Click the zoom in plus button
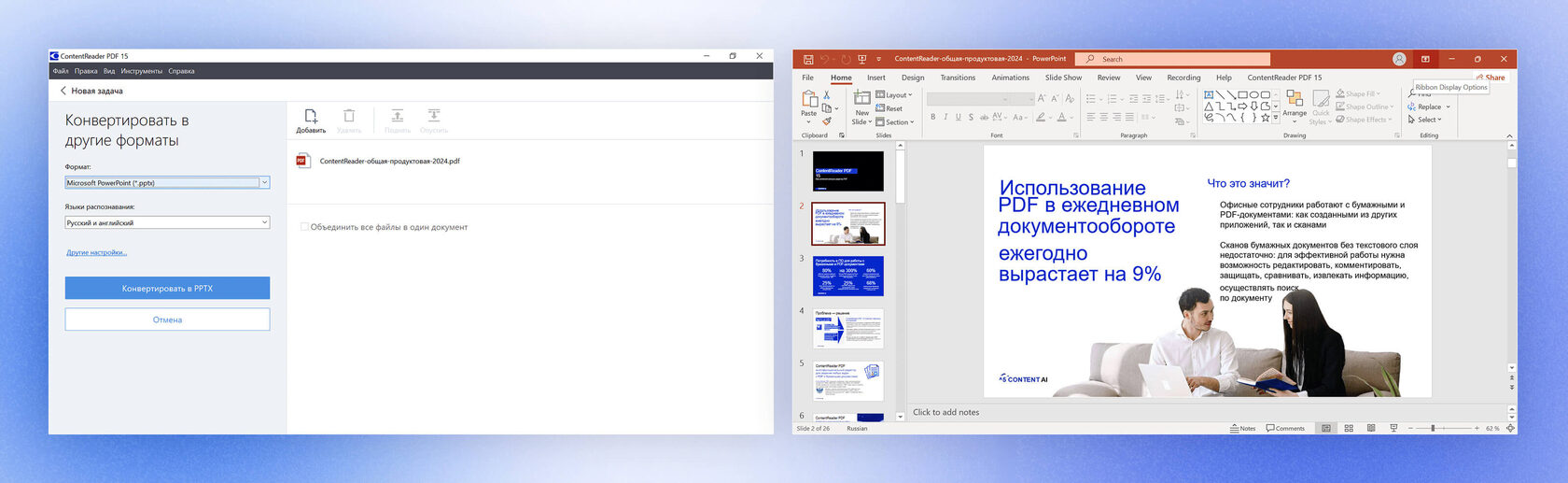This screenshot has width=1568, height=483. 1477,428
